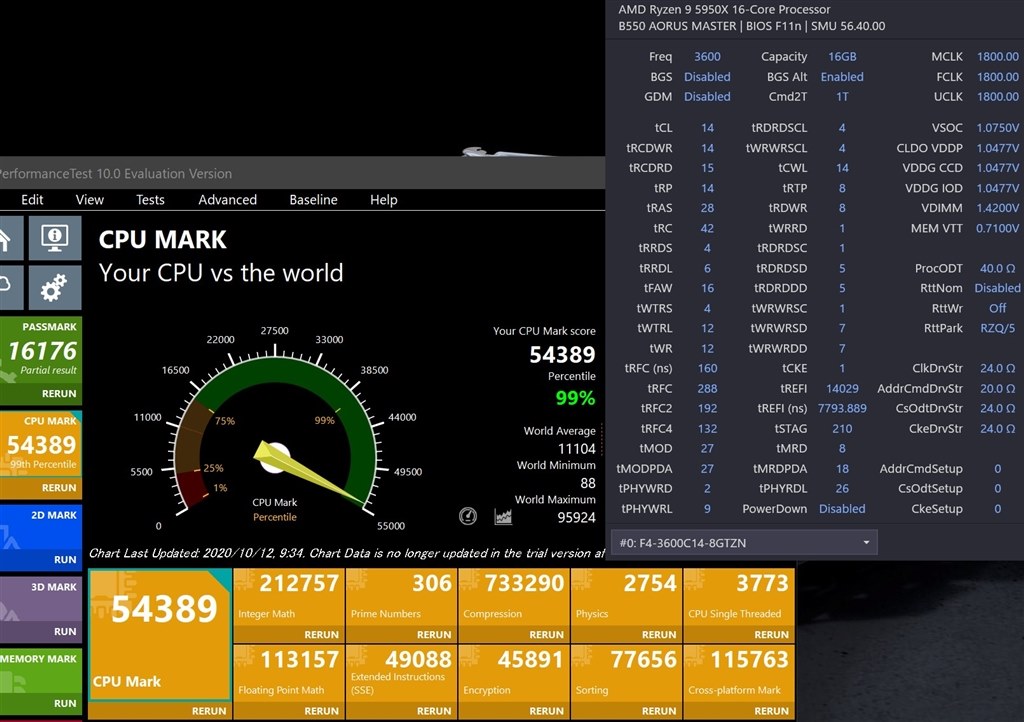Switch to the gauge view icon
1024x722 pixels.
468,516
